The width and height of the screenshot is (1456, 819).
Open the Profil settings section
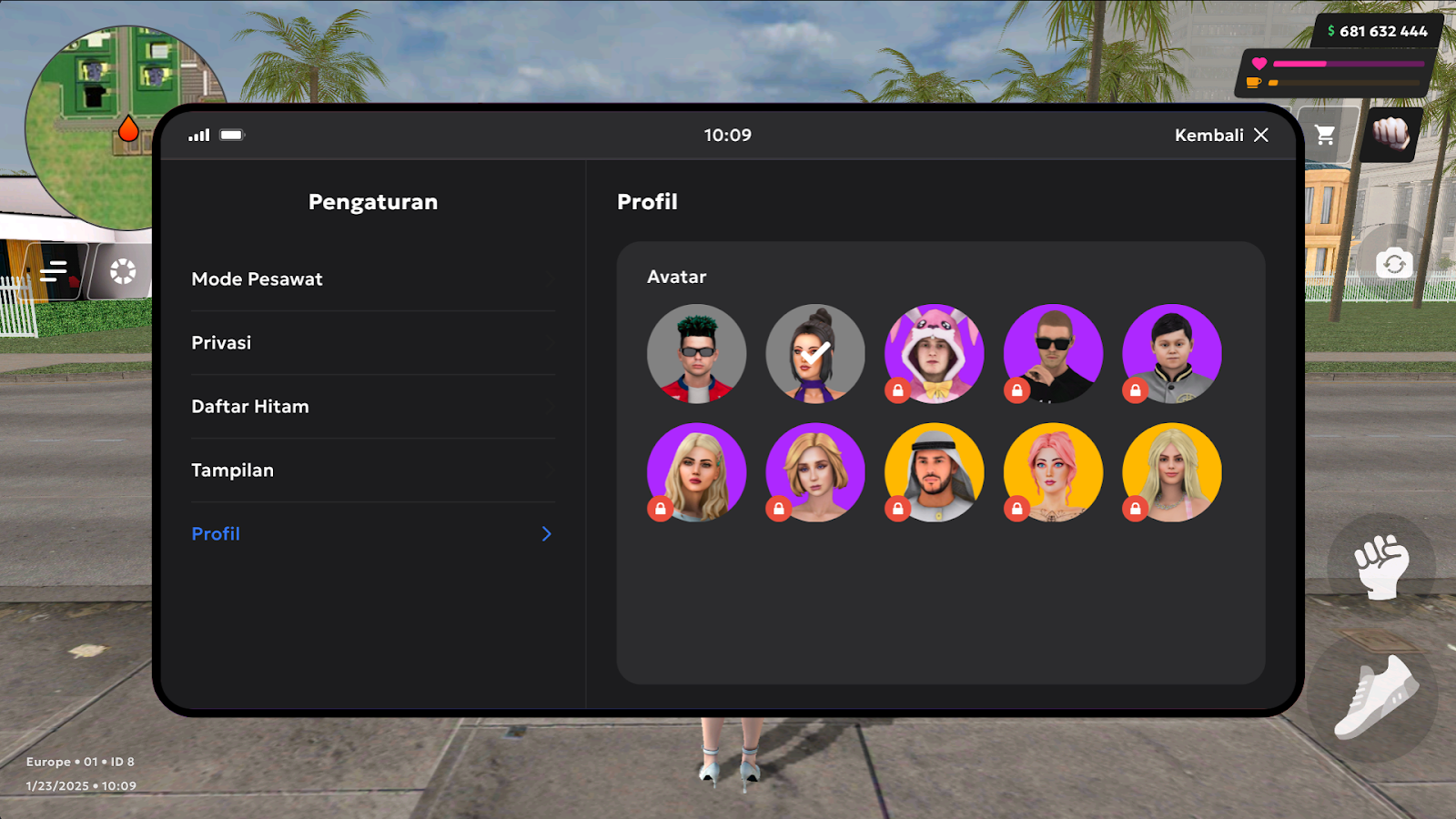pos(373,534)
